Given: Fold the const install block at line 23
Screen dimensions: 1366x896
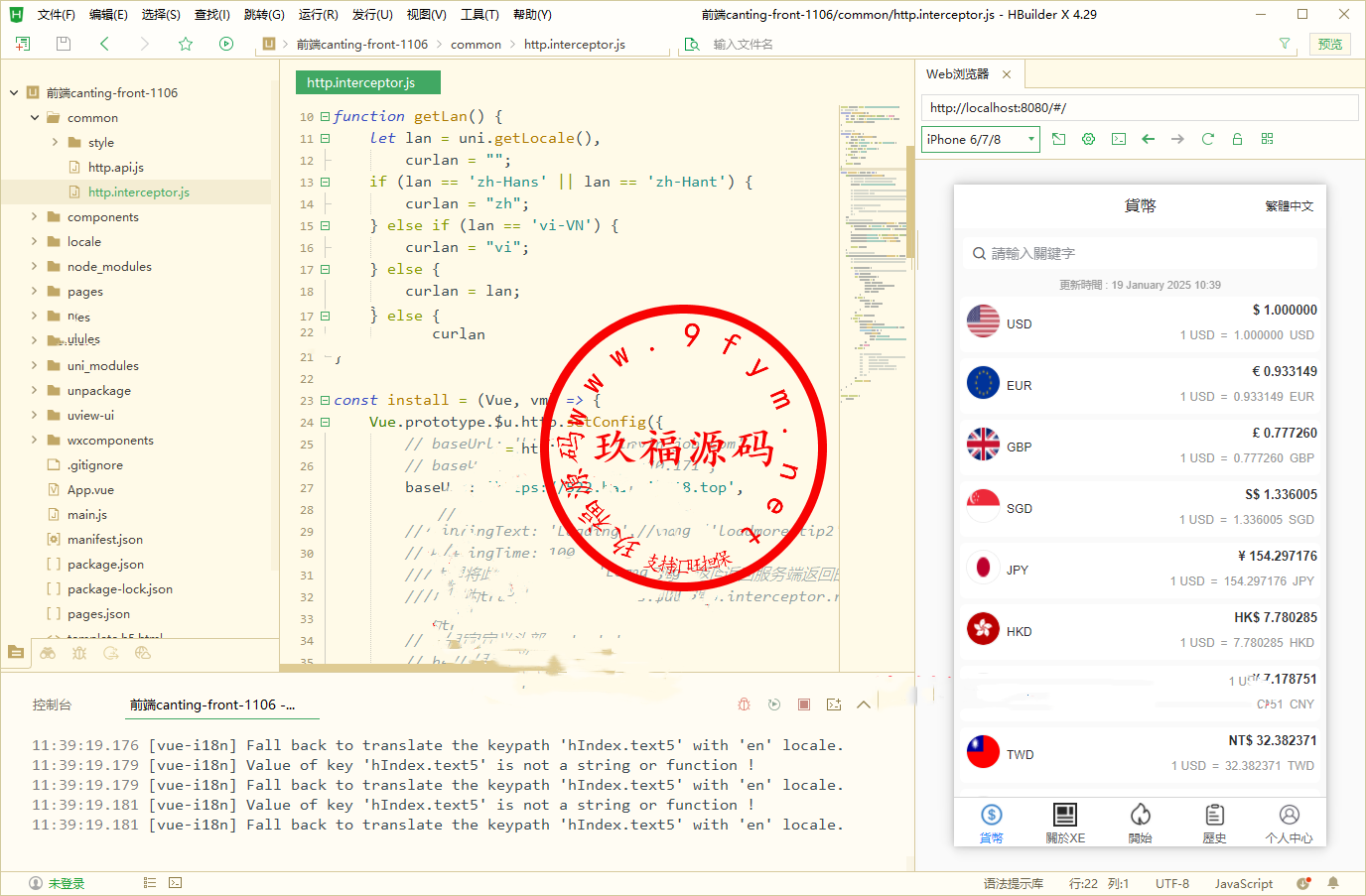Looking at the screenshot, I should click(x=325, y=400).
